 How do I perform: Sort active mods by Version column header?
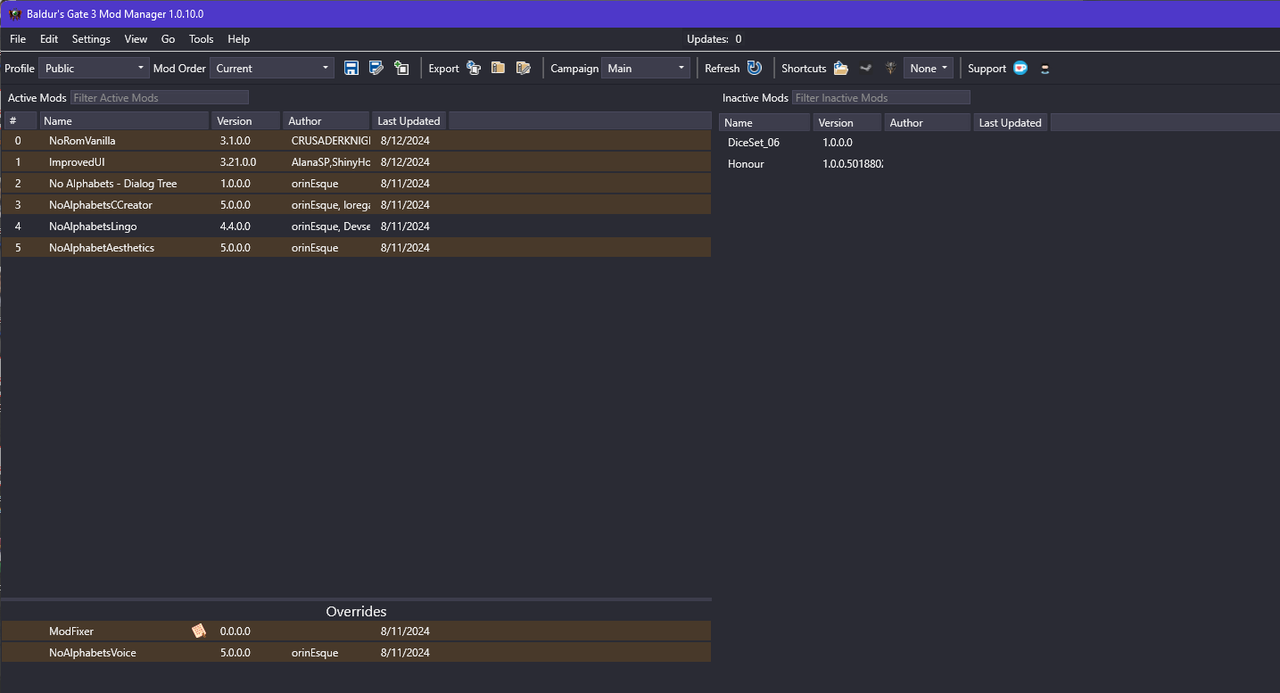[246, 121]
